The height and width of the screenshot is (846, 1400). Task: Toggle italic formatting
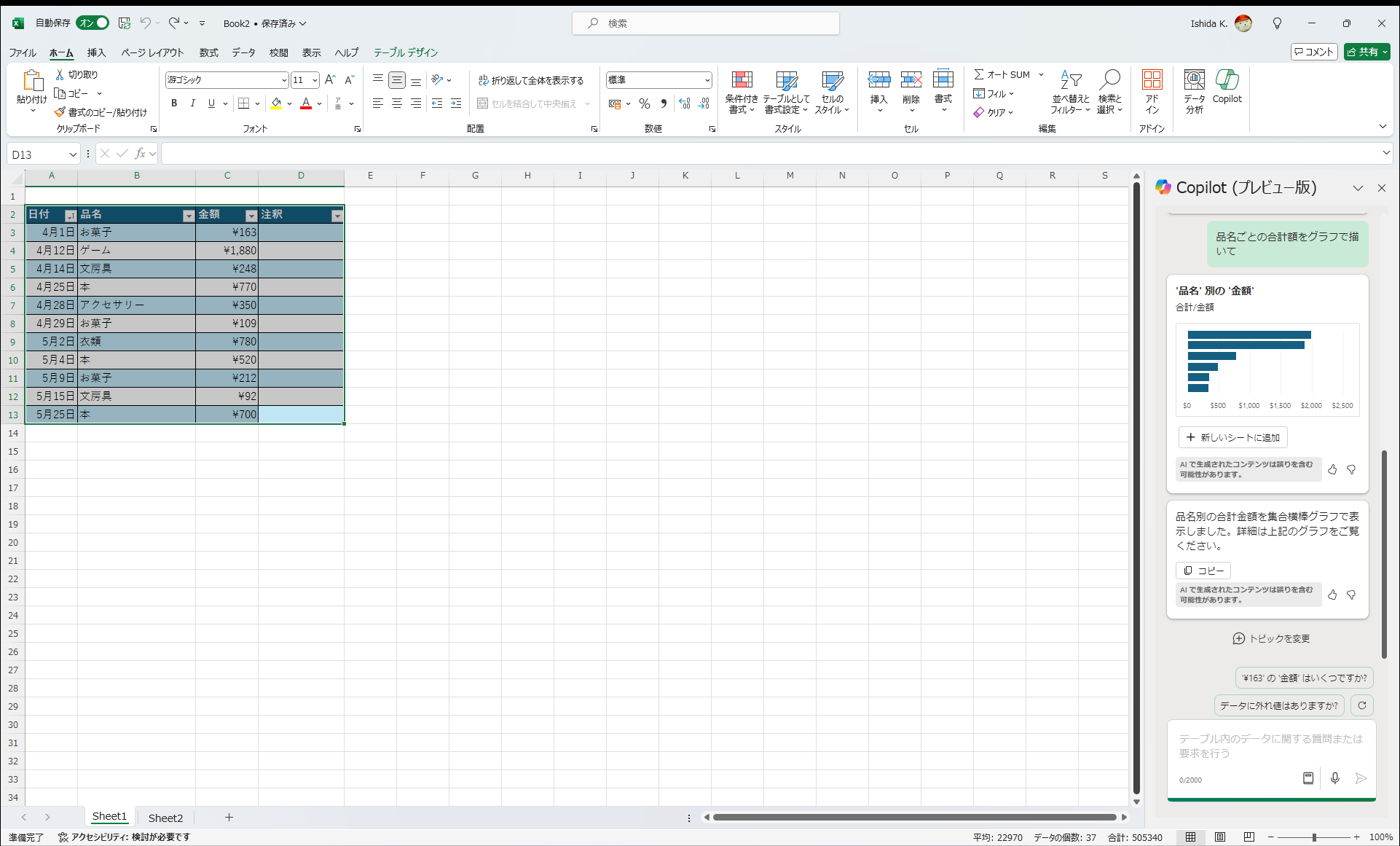point(192,103)
